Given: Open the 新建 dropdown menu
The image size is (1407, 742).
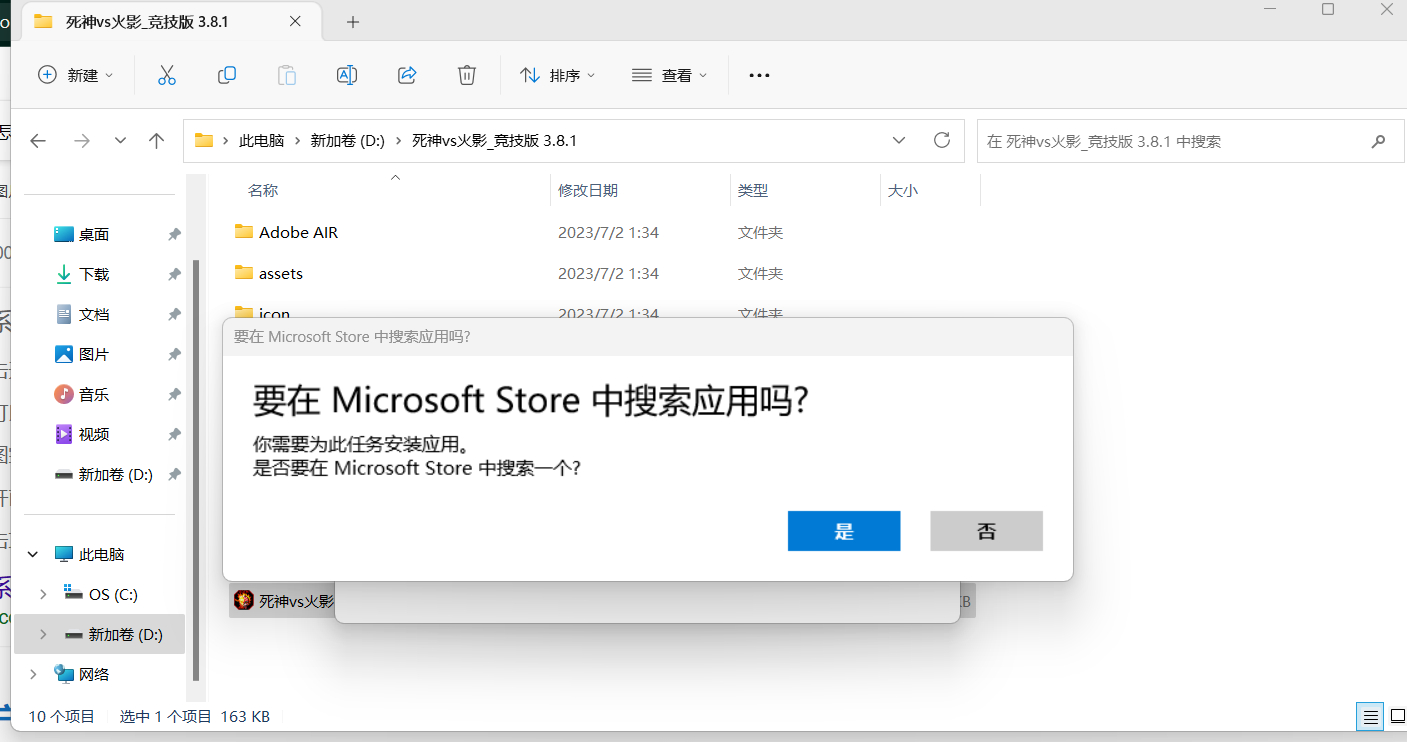Looking at the screenshot, I should point(76,75).
